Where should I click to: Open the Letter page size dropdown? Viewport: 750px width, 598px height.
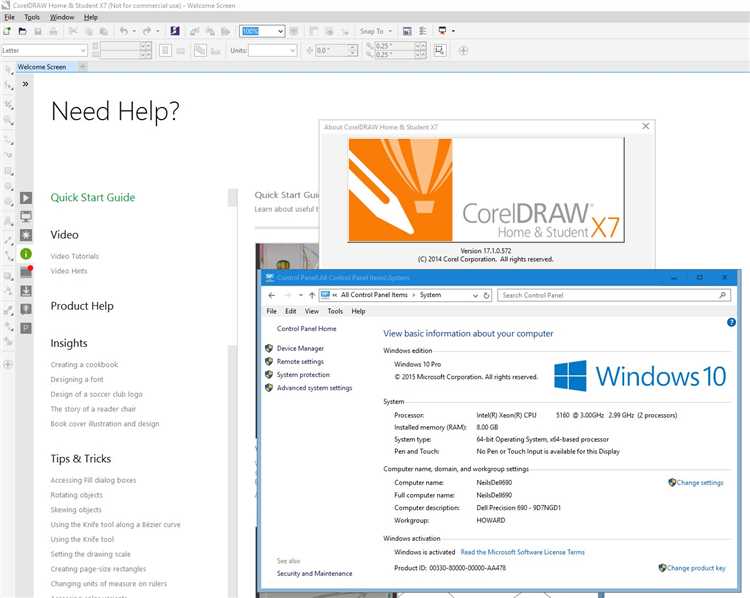click(83, 50)
